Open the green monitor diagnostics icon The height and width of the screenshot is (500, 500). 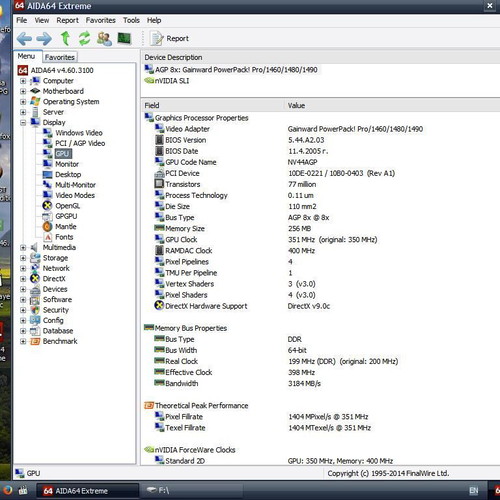click(124, 38)
